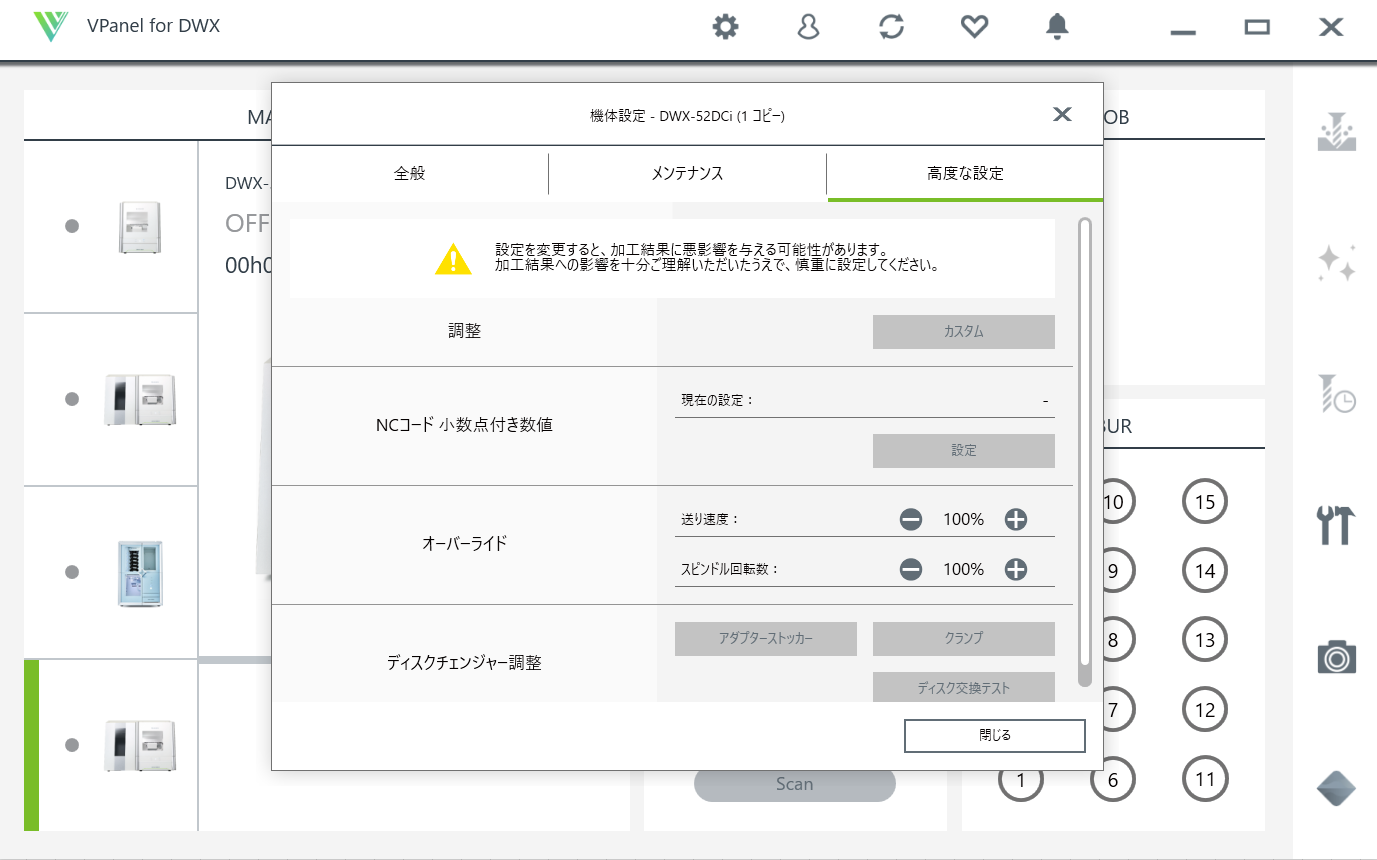The image size is (1377, 860).
Task: Click the VPanel logo icon
Action: click(x=50, y=27)
